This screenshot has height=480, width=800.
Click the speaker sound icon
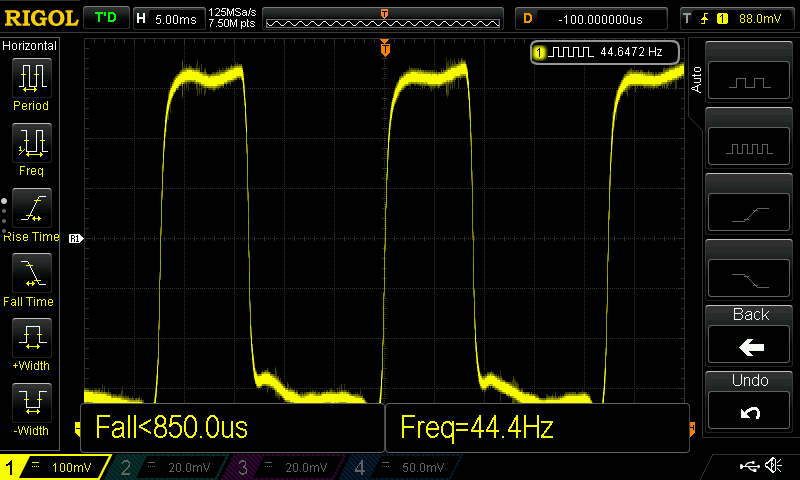[x=773, y=466]
